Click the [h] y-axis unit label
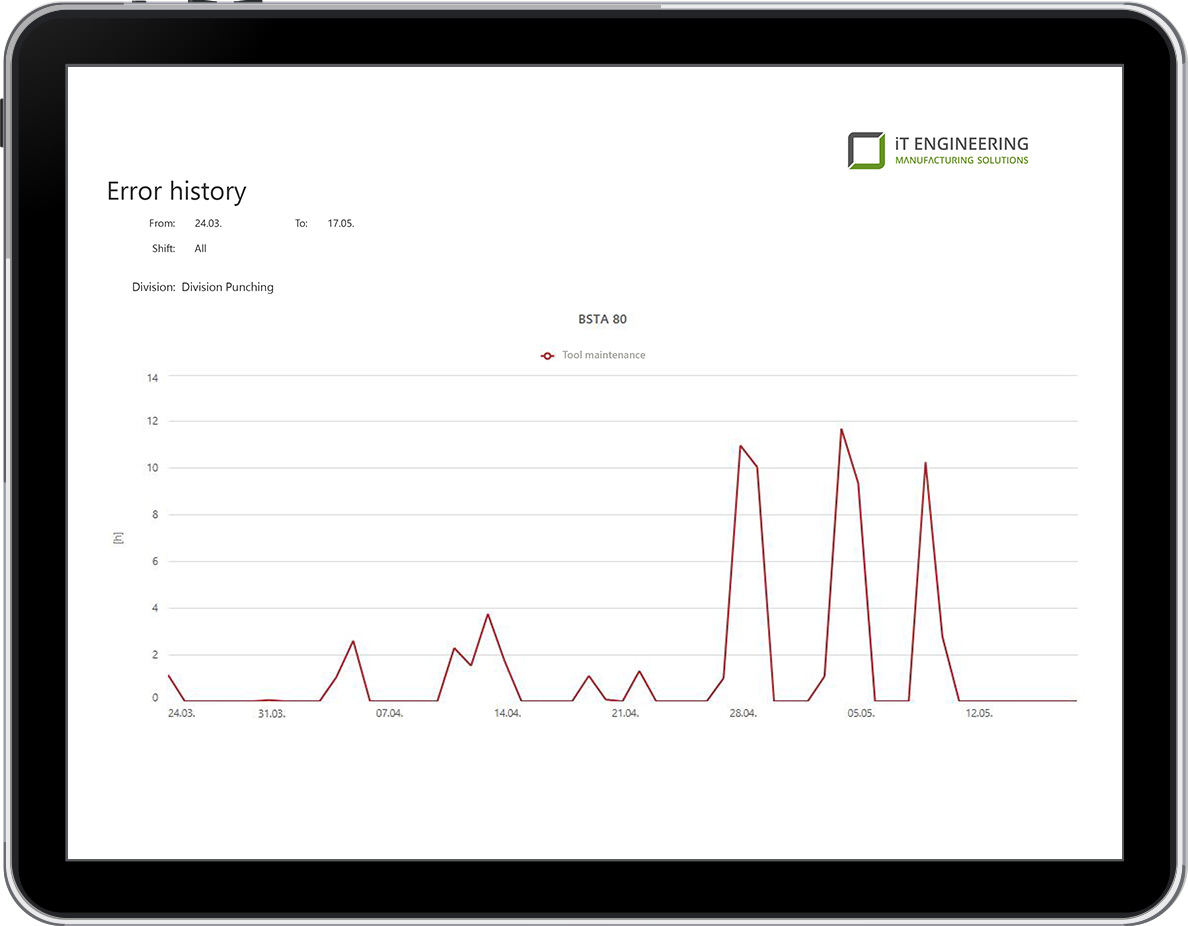This screenshot has width=1188, height=926. (118, 538)
